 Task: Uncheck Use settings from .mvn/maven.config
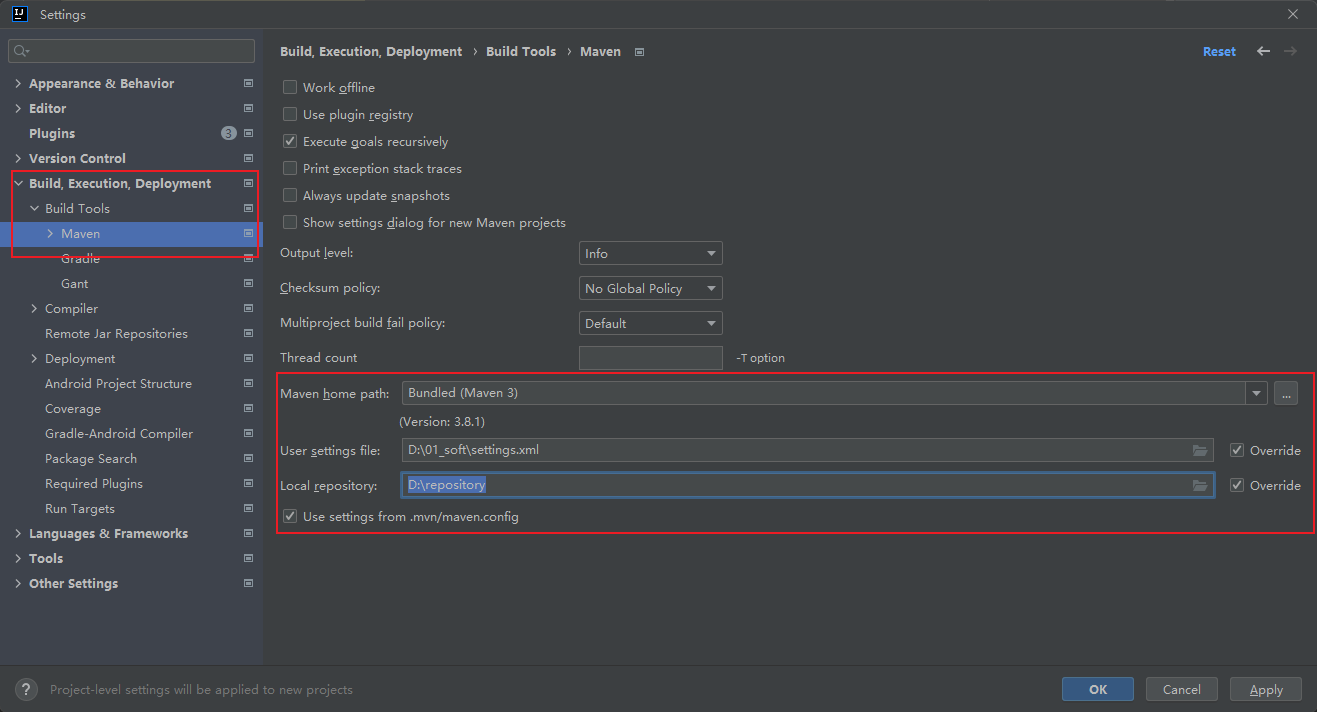tap(290, 517)
